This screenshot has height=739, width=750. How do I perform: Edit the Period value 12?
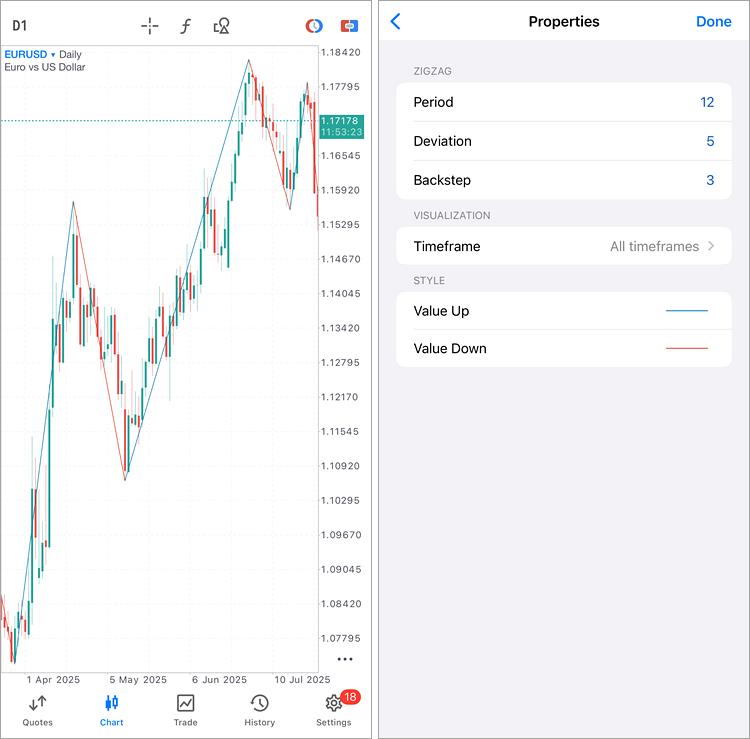click(707, 102)
